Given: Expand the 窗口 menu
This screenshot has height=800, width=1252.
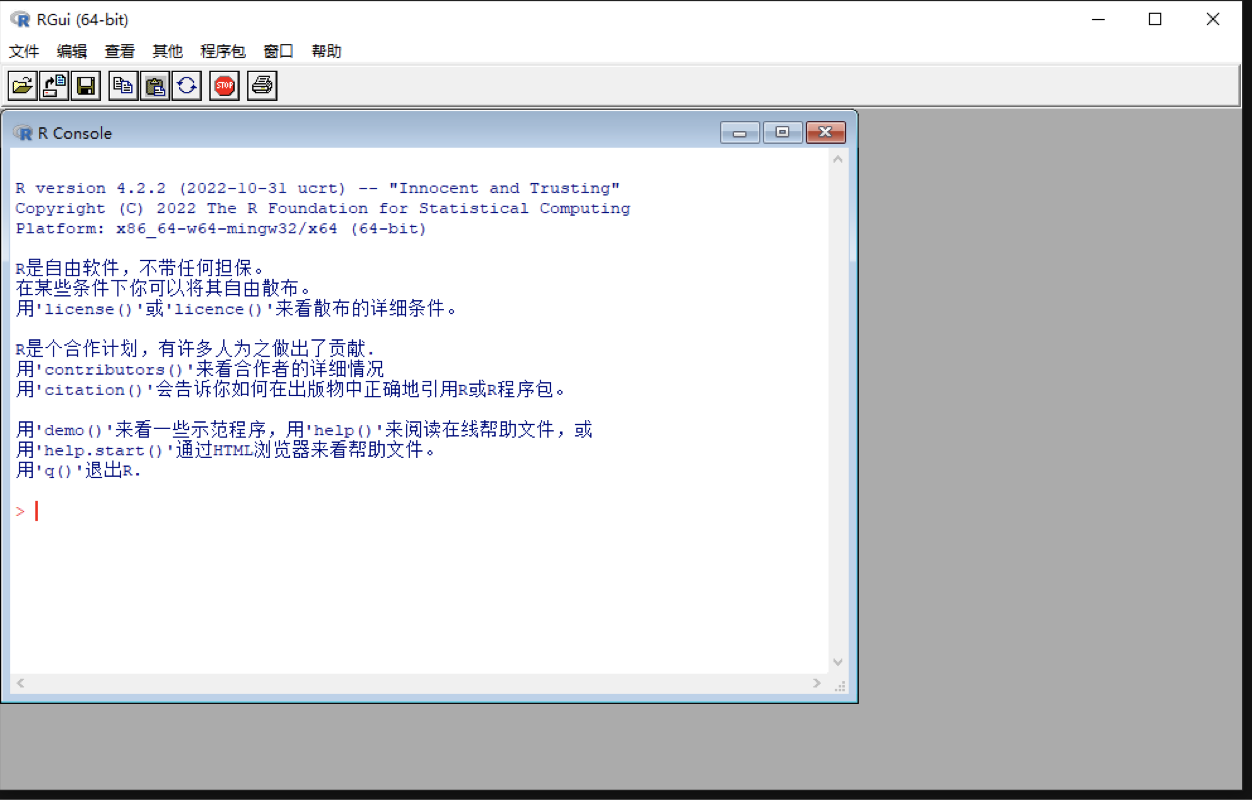Looking at the screenshot, I should pyautogui.click(x=278, y=51).
